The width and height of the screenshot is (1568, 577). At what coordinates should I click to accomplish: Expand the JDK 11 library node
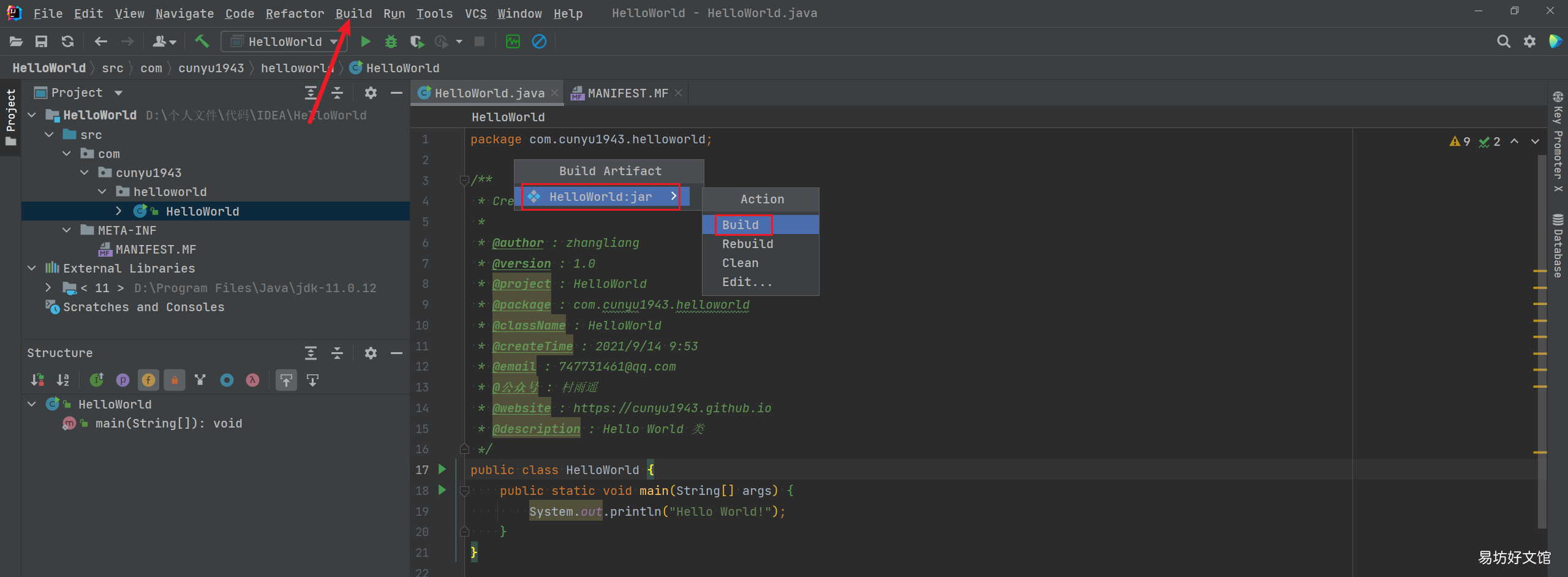[49, 287]
